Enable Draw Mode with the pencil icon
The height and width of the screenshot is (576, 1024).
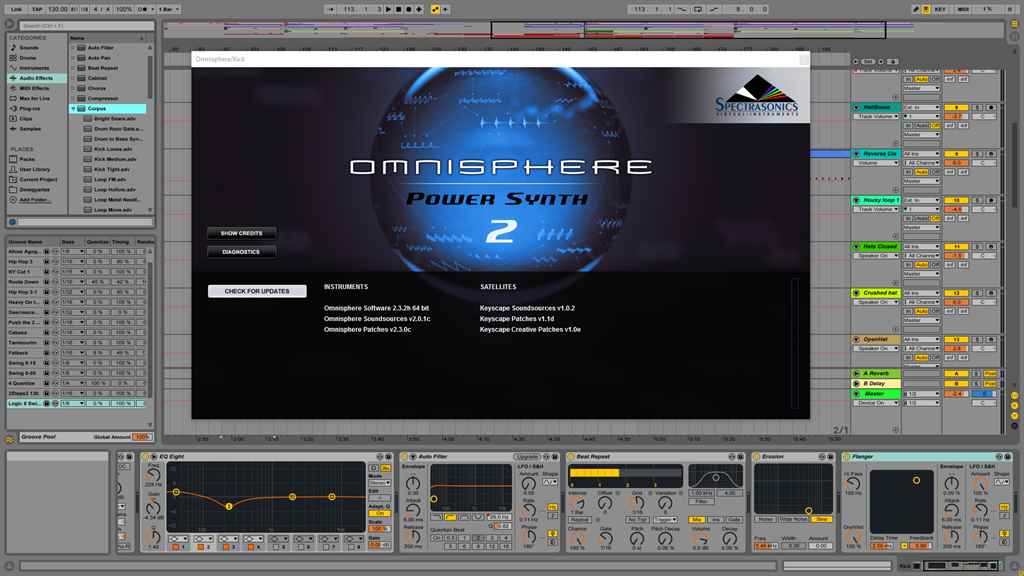coord(916,10)
